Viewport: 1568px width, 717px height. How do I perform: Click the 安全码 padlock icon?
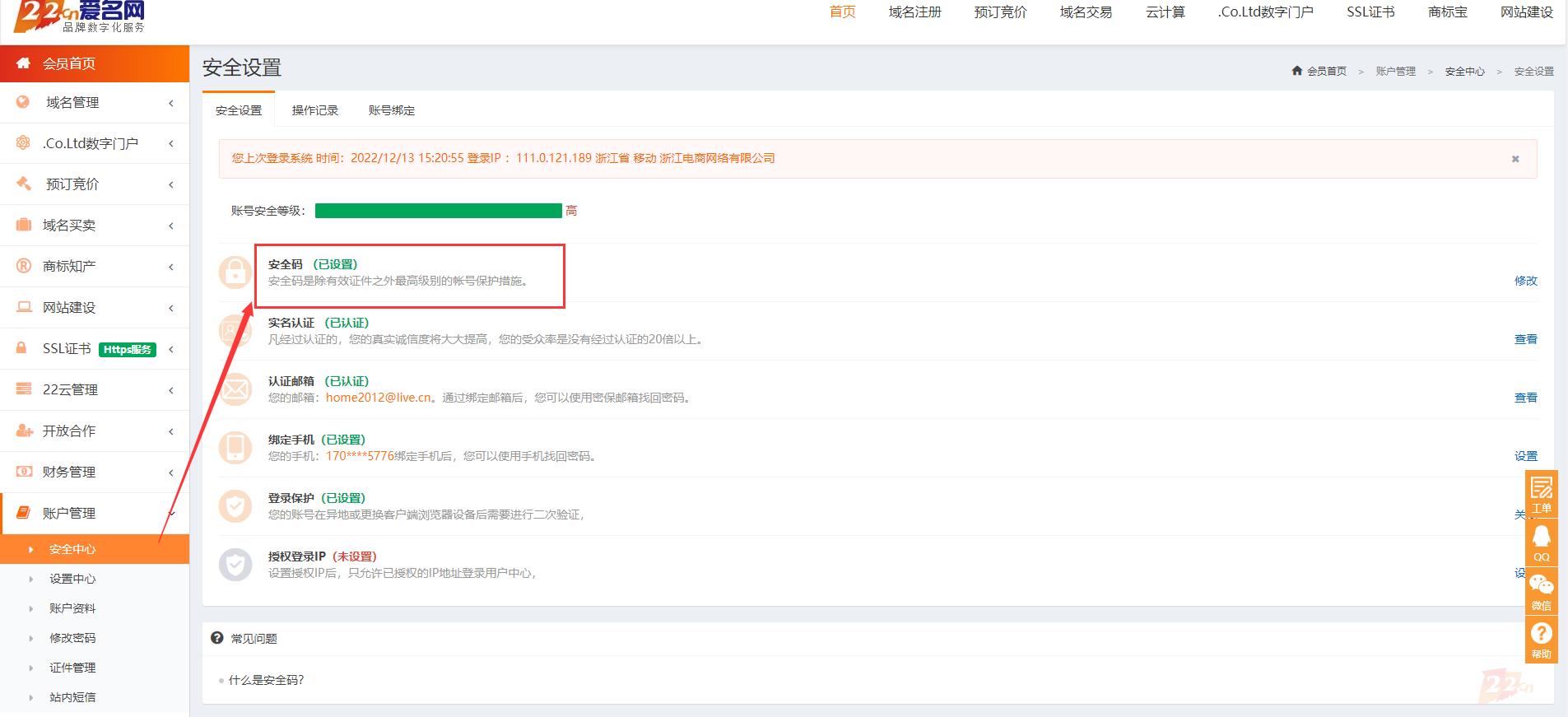click(x=235, y=272)
